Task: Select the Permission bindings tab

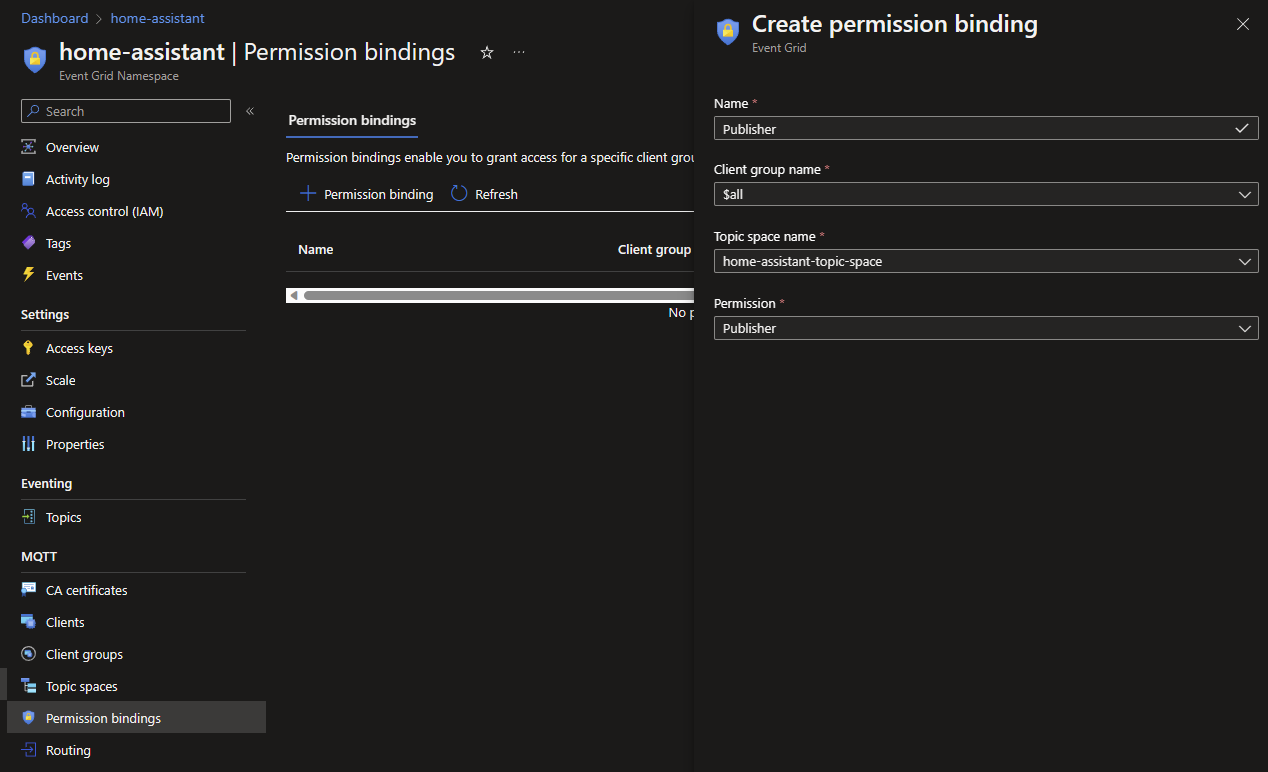Action: [352, 120]
